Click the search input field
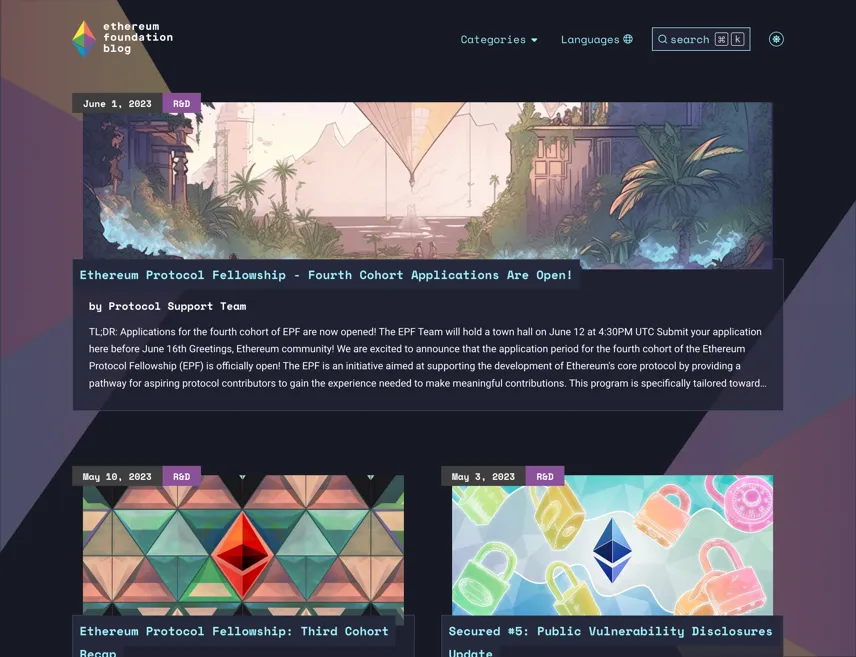 (x=701, y=39)
